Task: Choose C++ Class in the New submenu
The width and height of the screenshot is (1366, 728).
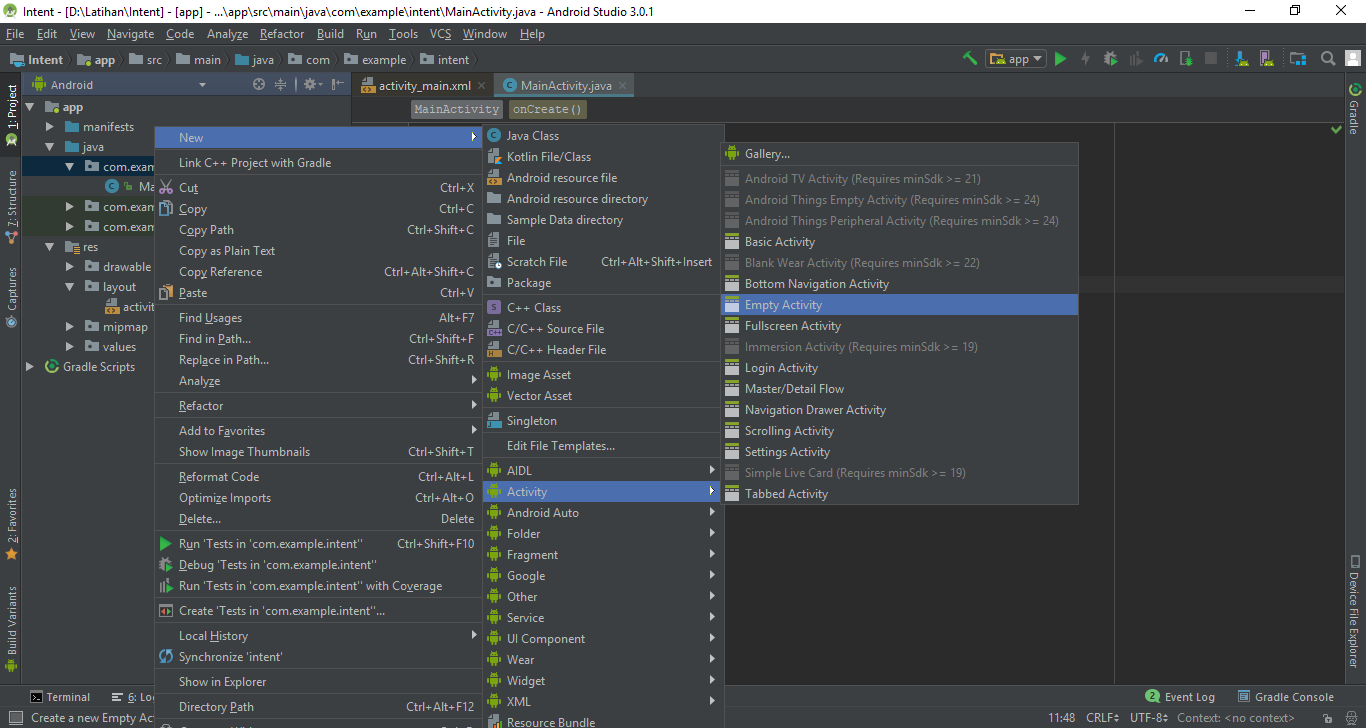Action: click(600, 308)
